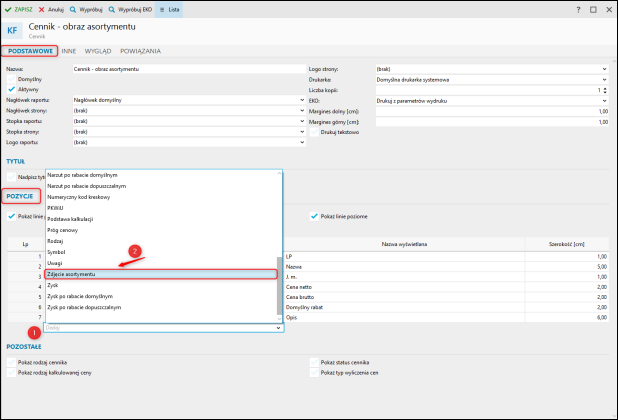
Task: Cancel changes with Anuluj button
Action: (51, 9)
